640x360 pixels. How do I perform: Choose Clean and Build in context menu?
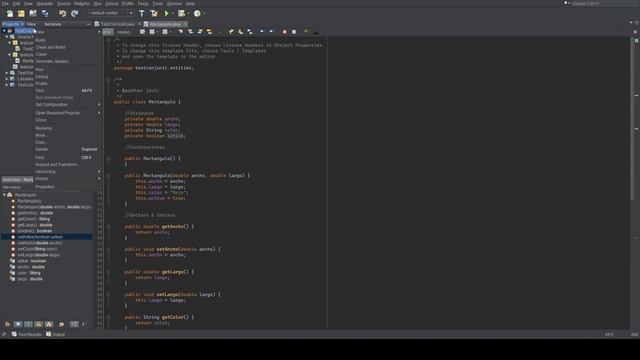pos(67,47)
